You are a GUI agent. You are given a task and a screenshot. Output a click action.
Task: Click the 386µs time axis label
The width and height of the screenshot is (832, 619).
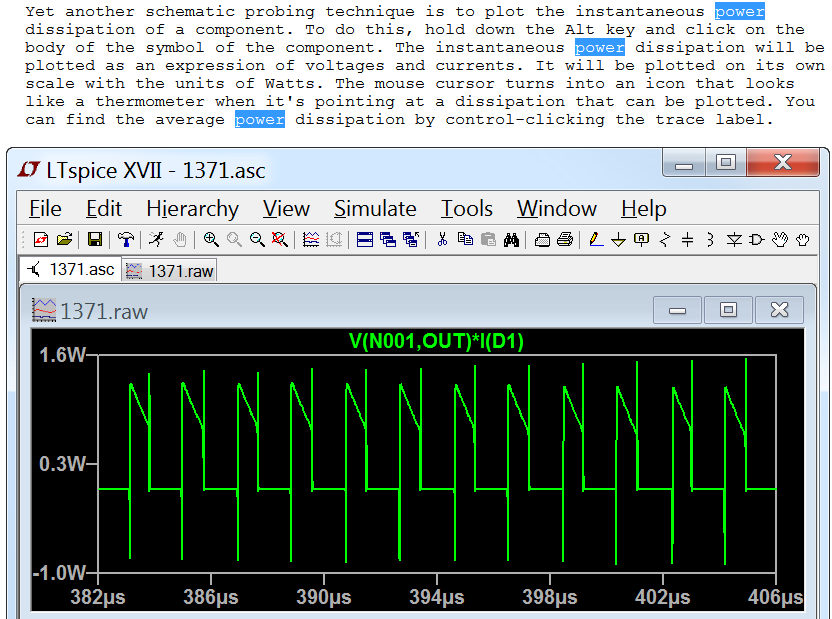(x=211, y=597)
